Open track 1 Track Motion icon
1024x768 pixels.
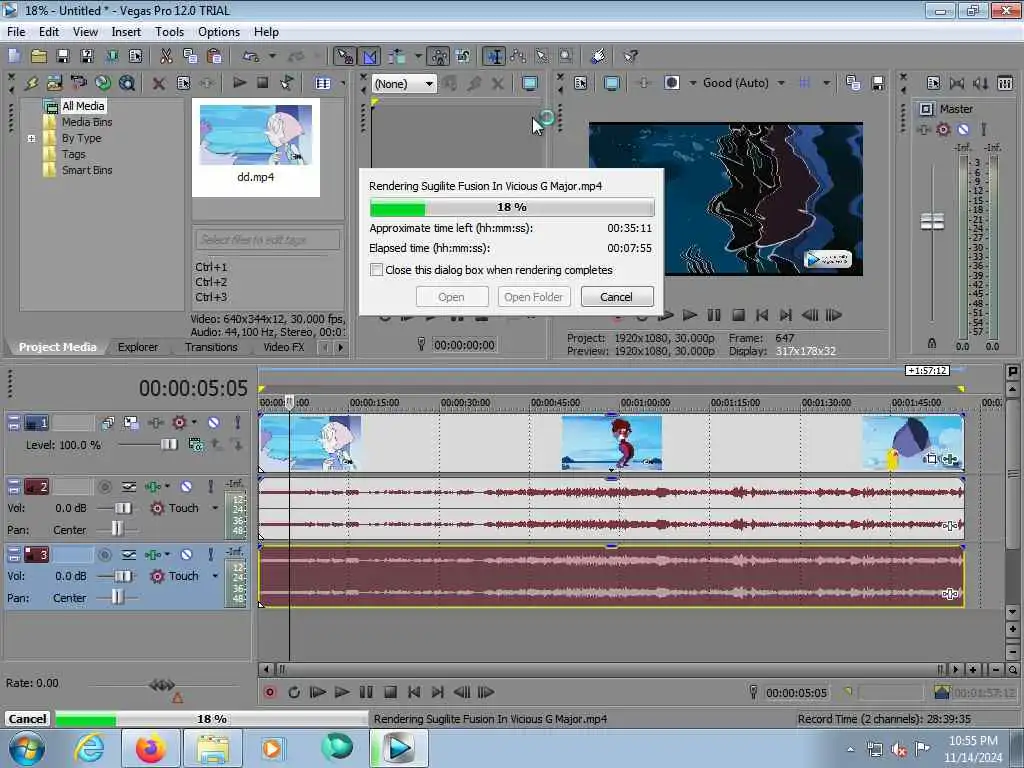(x=131, y=423)
